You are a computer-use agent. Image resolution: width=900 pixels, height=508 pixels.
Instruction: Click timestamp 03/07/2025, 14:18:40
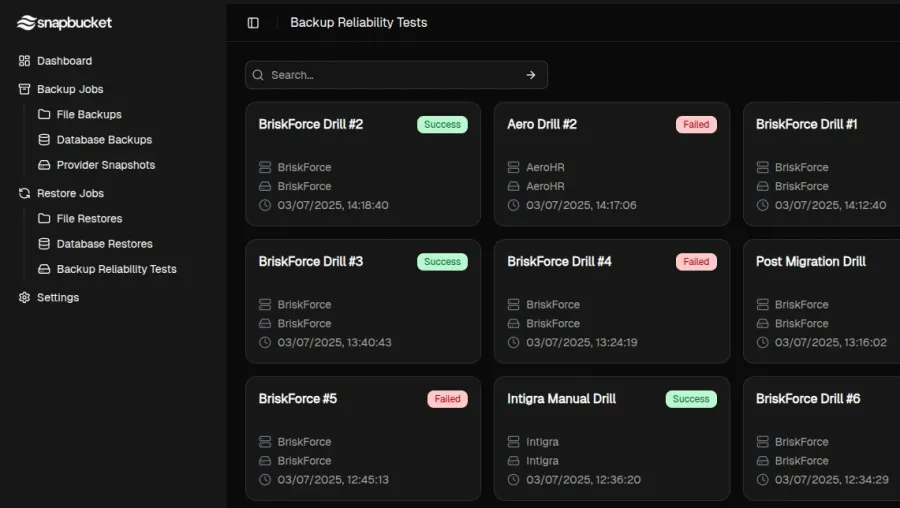point(333,205)
